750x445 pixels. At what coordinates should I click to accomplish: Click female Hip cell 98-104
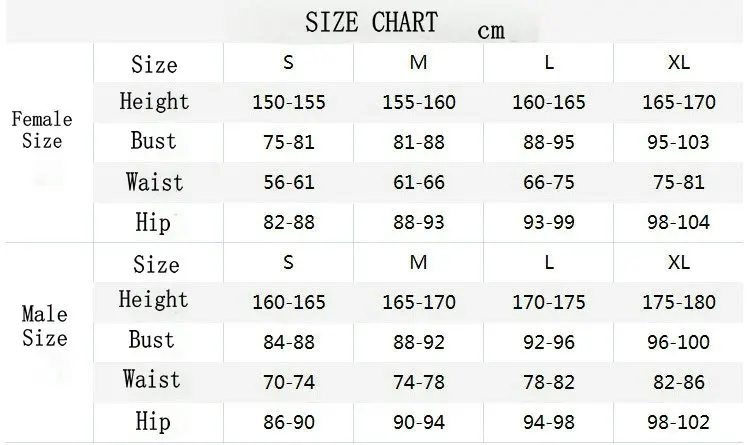click(678, 222)
